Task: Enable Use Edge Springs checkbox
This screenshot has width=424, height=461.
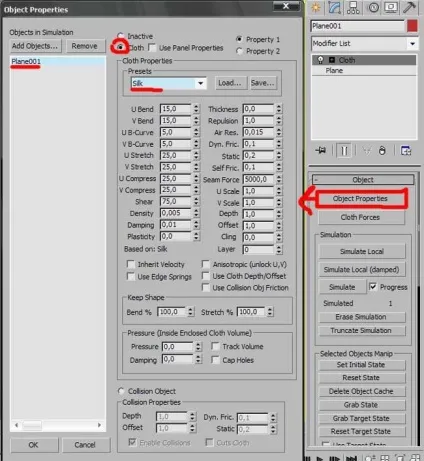Action: coord(131,276)
